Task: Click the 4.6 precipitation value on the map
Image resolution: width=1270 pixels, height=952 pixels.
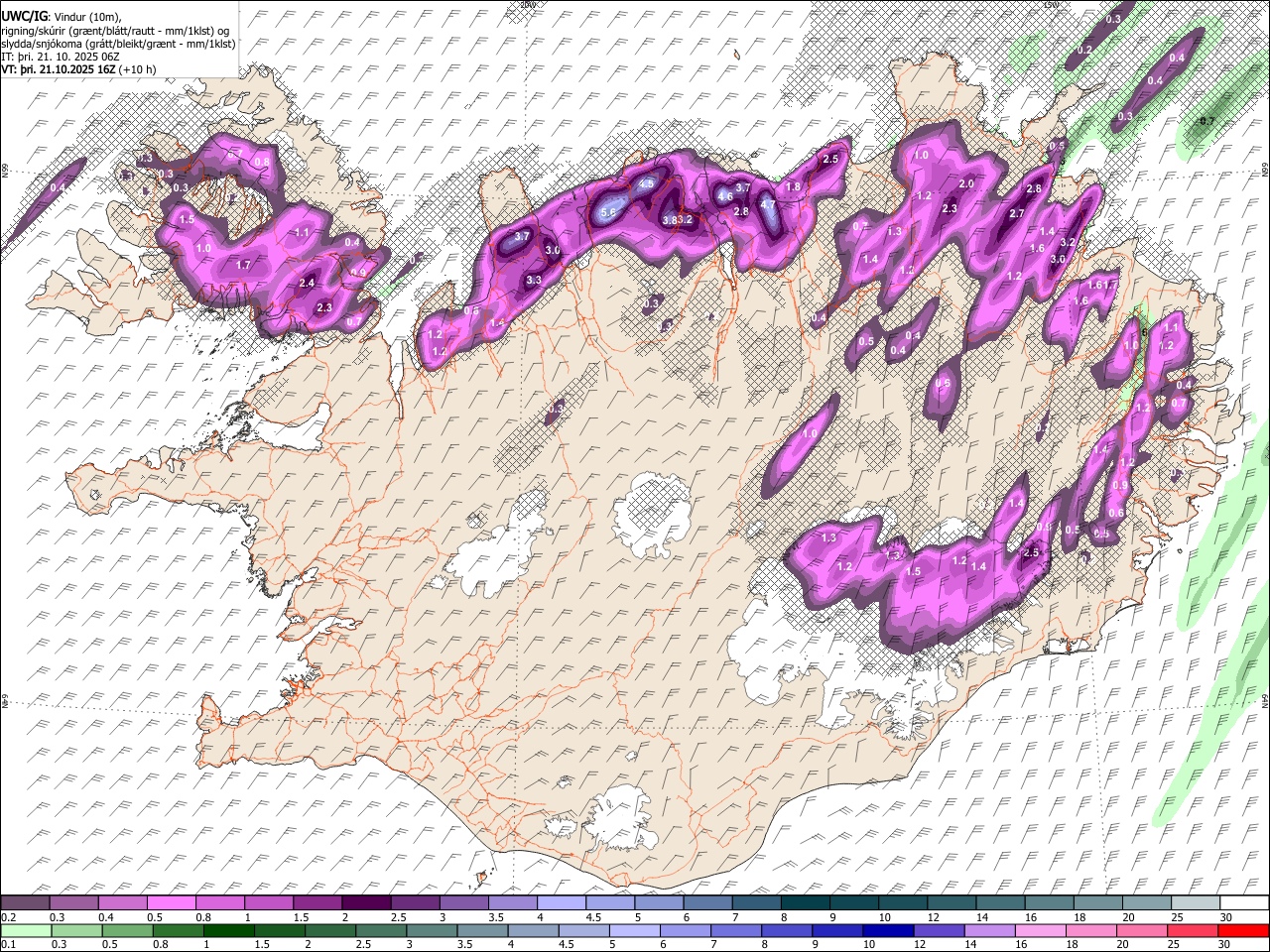Action: (725, 196)
